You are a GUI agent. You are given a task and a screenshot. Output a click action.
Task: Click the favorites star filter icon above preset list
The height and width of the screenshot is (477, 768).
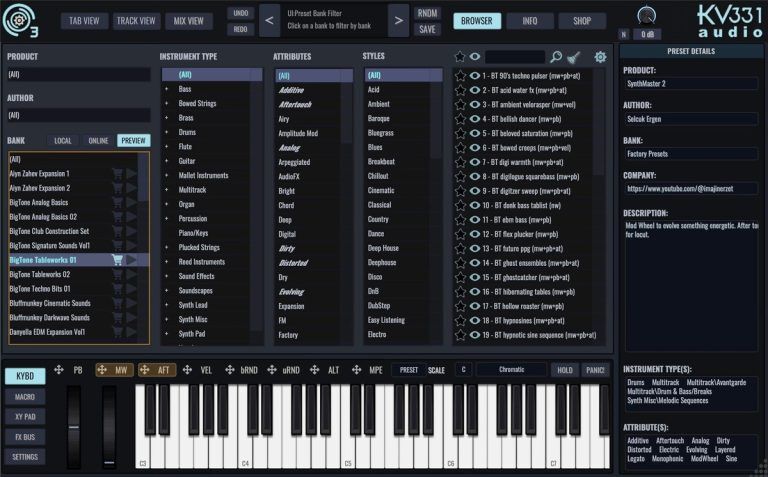click(x=459, y=57)
